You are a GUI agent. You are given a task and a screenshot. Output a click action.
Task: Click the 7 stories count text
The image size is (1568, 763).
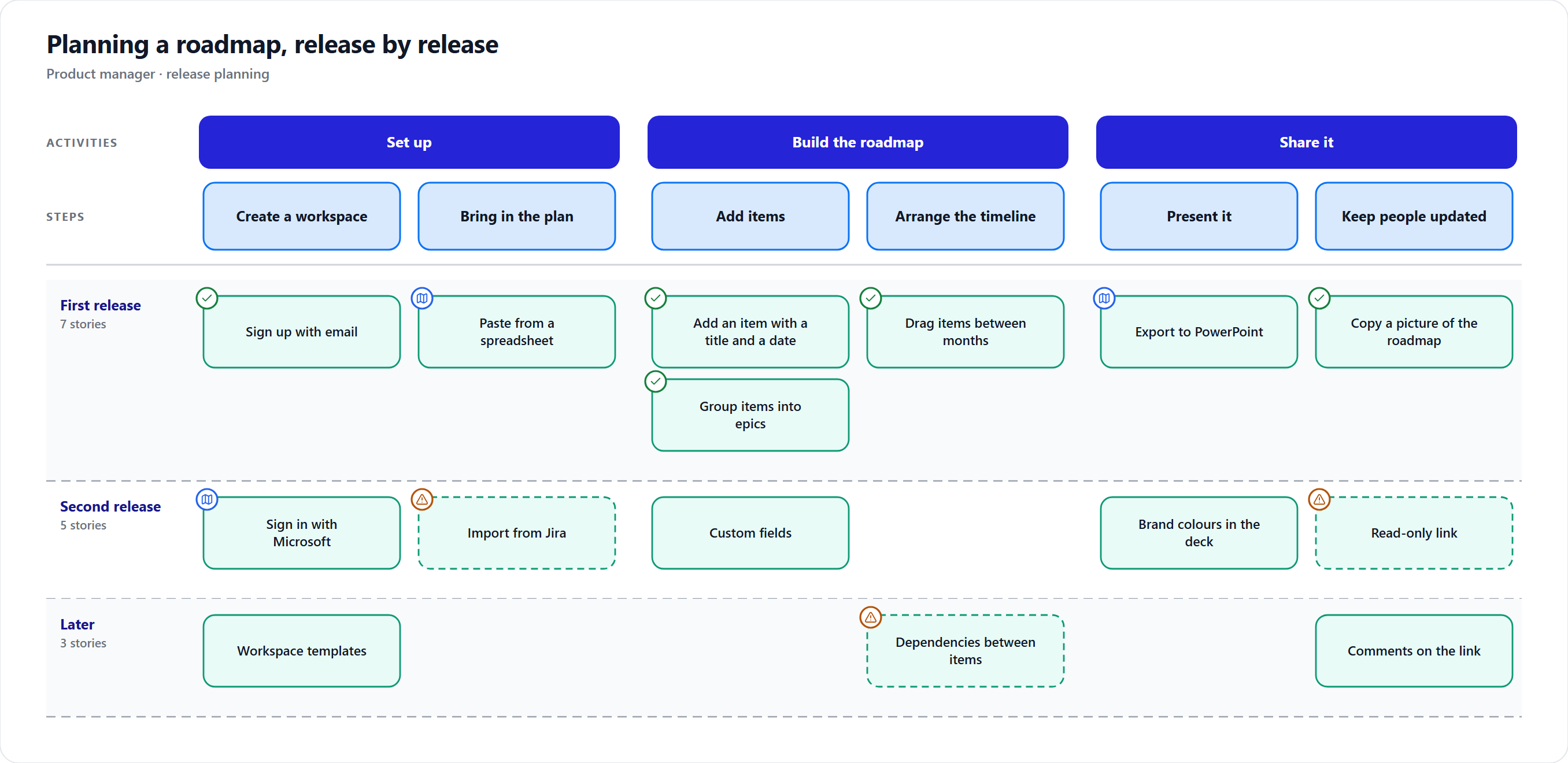pyautogui.click(x=83, y=324)
